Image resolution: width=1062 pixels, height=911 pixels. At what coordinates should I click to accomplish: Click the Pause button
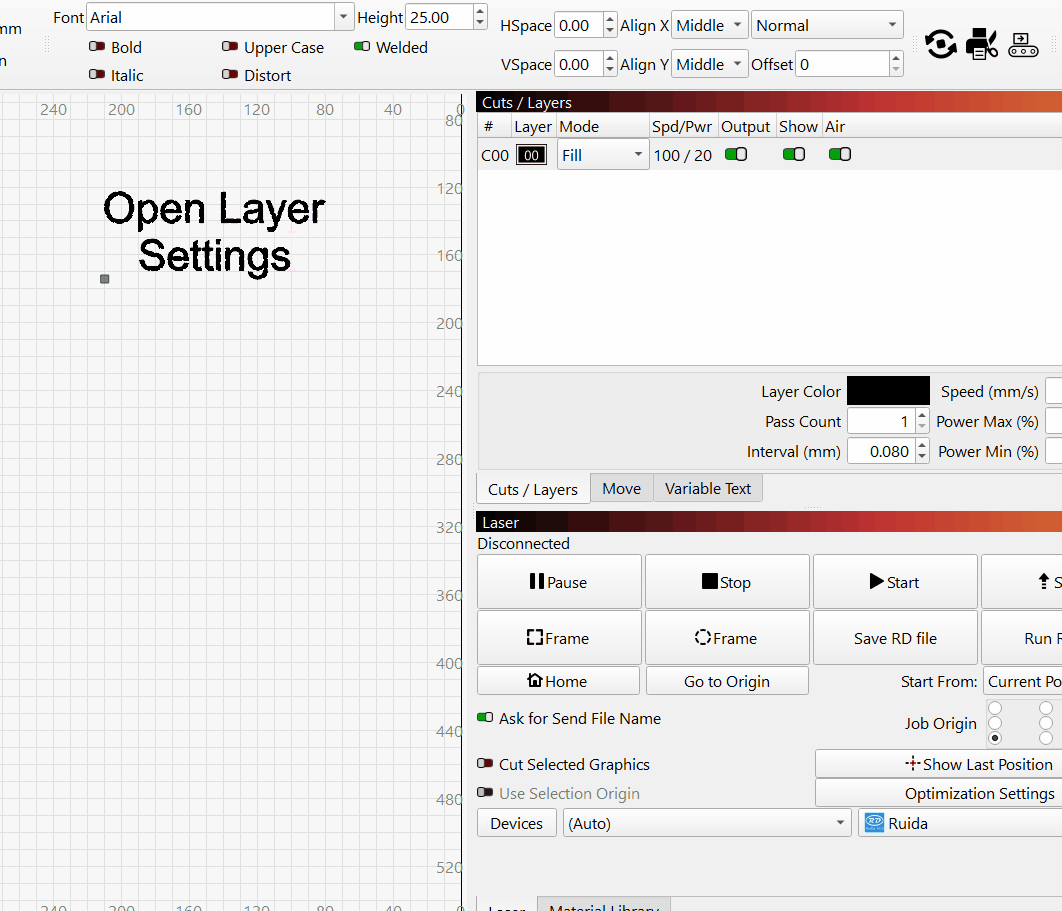point(559,582)
